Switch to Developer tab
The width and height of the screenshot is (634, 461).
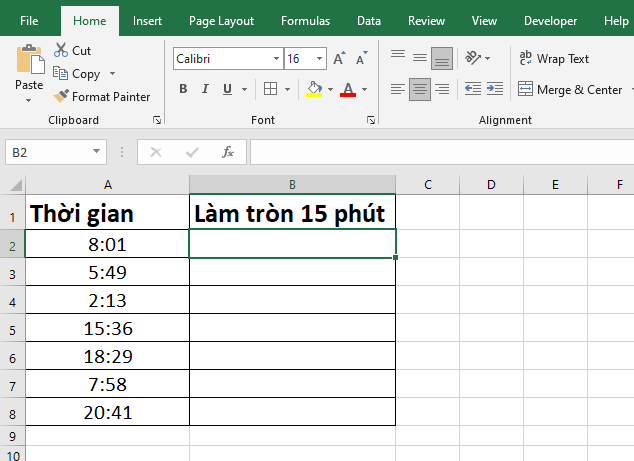tap(550, 21)
